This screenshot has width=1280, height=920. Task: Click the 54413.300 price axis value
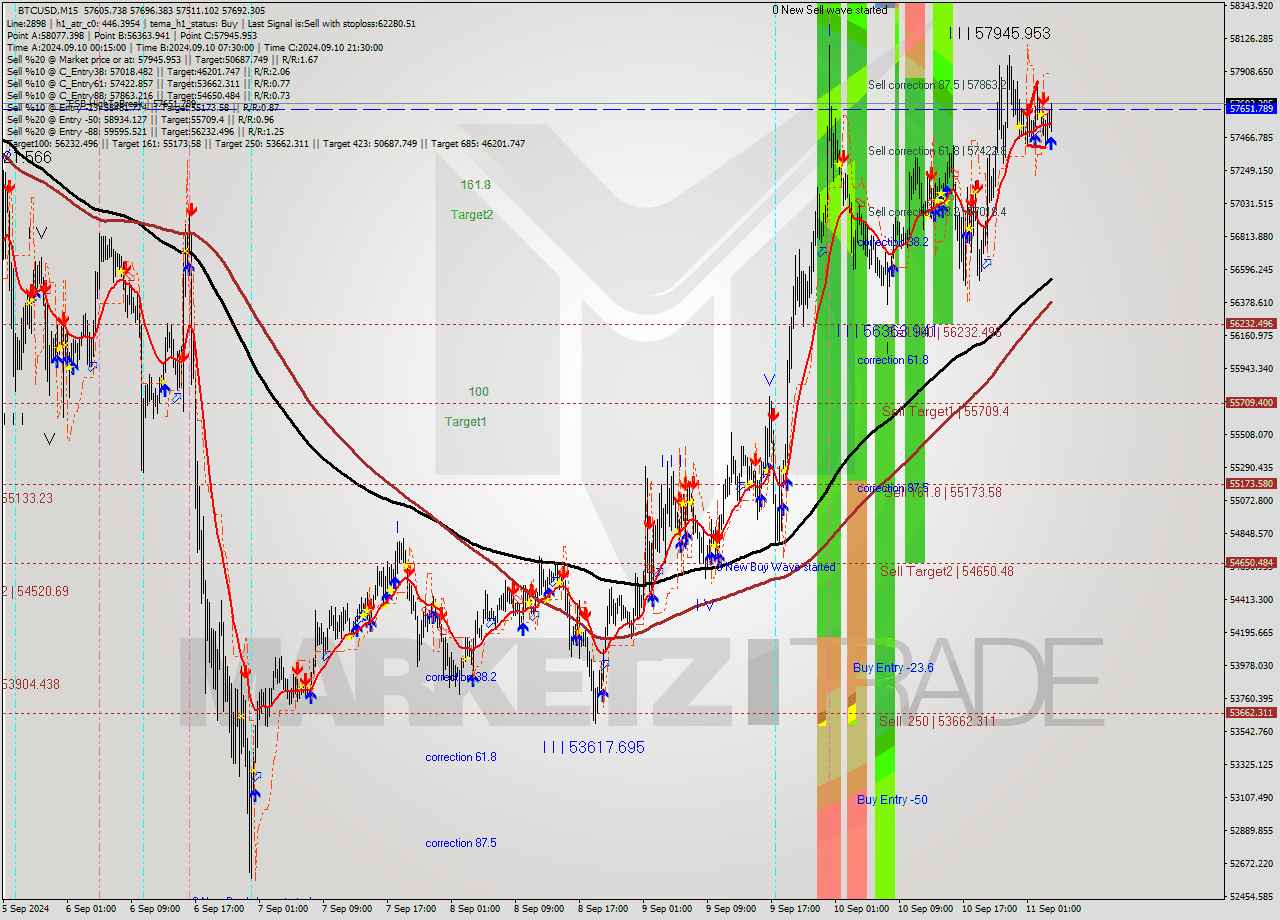(x=1253, y=599)
